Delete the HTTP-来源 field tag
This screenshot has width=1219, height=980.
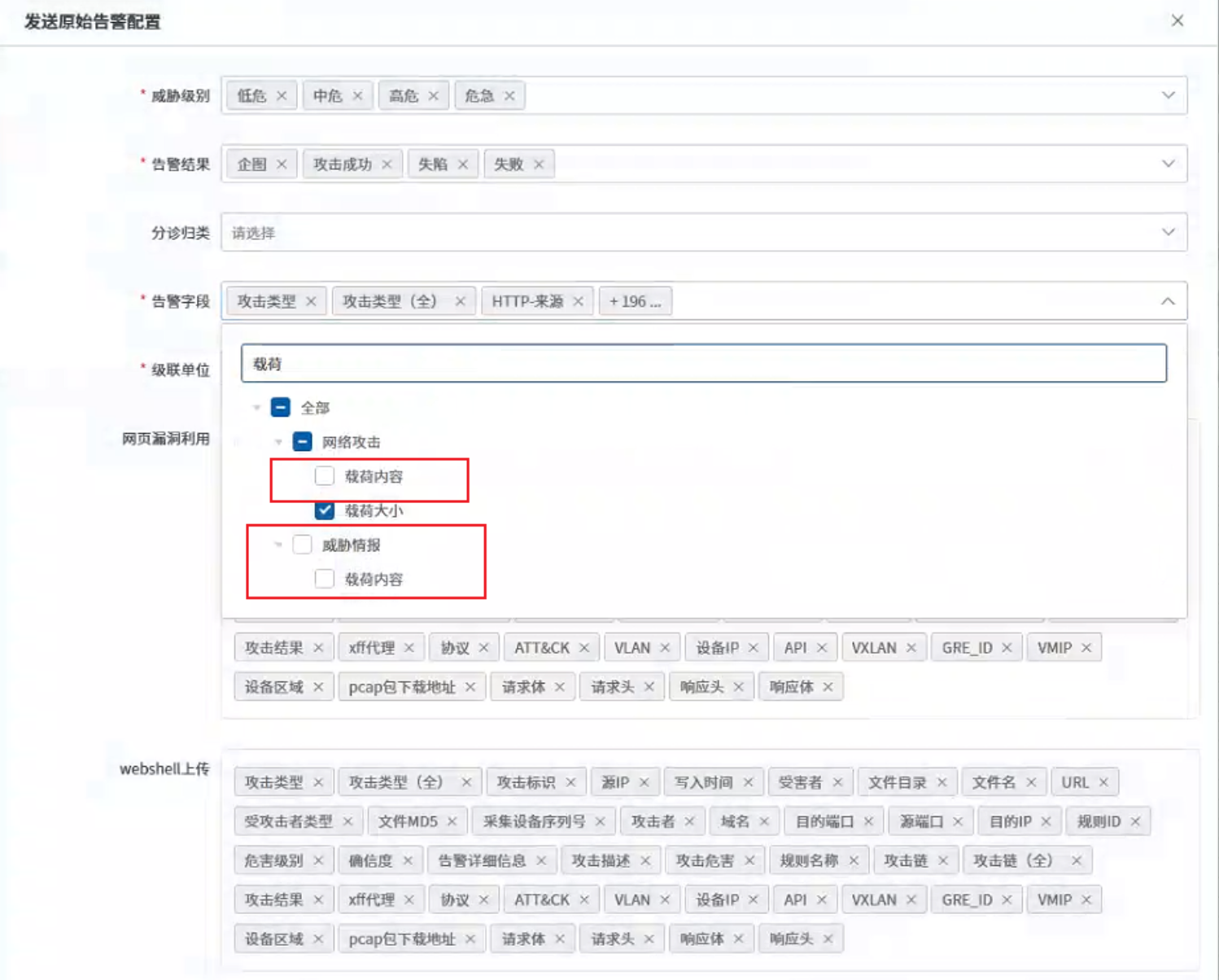point(579,302)
